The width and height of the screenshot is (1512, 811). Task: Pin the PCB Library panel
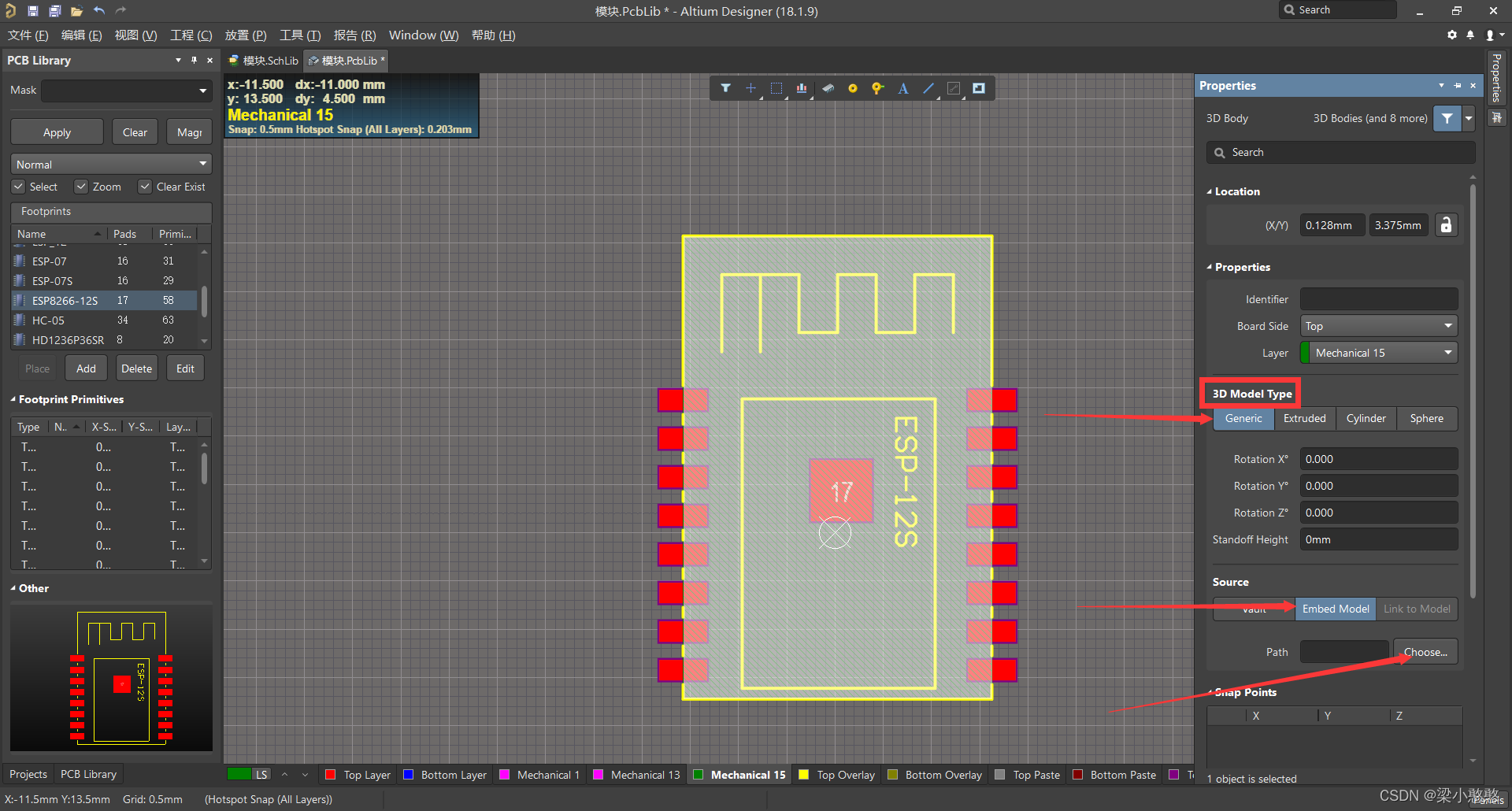point(194,60)
